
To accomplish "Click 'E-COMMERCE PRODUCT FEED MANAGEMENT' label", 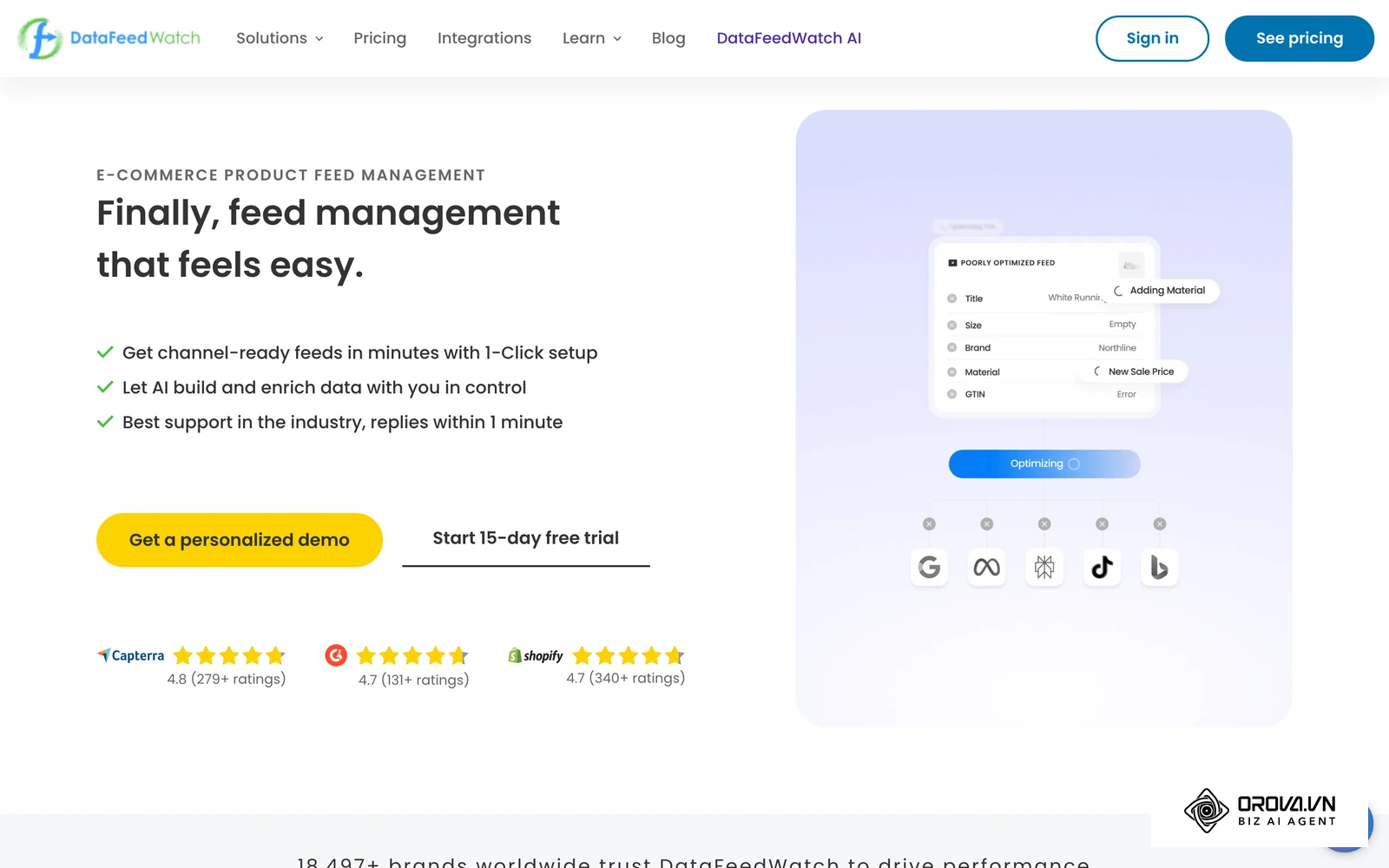I will point(291,175).
